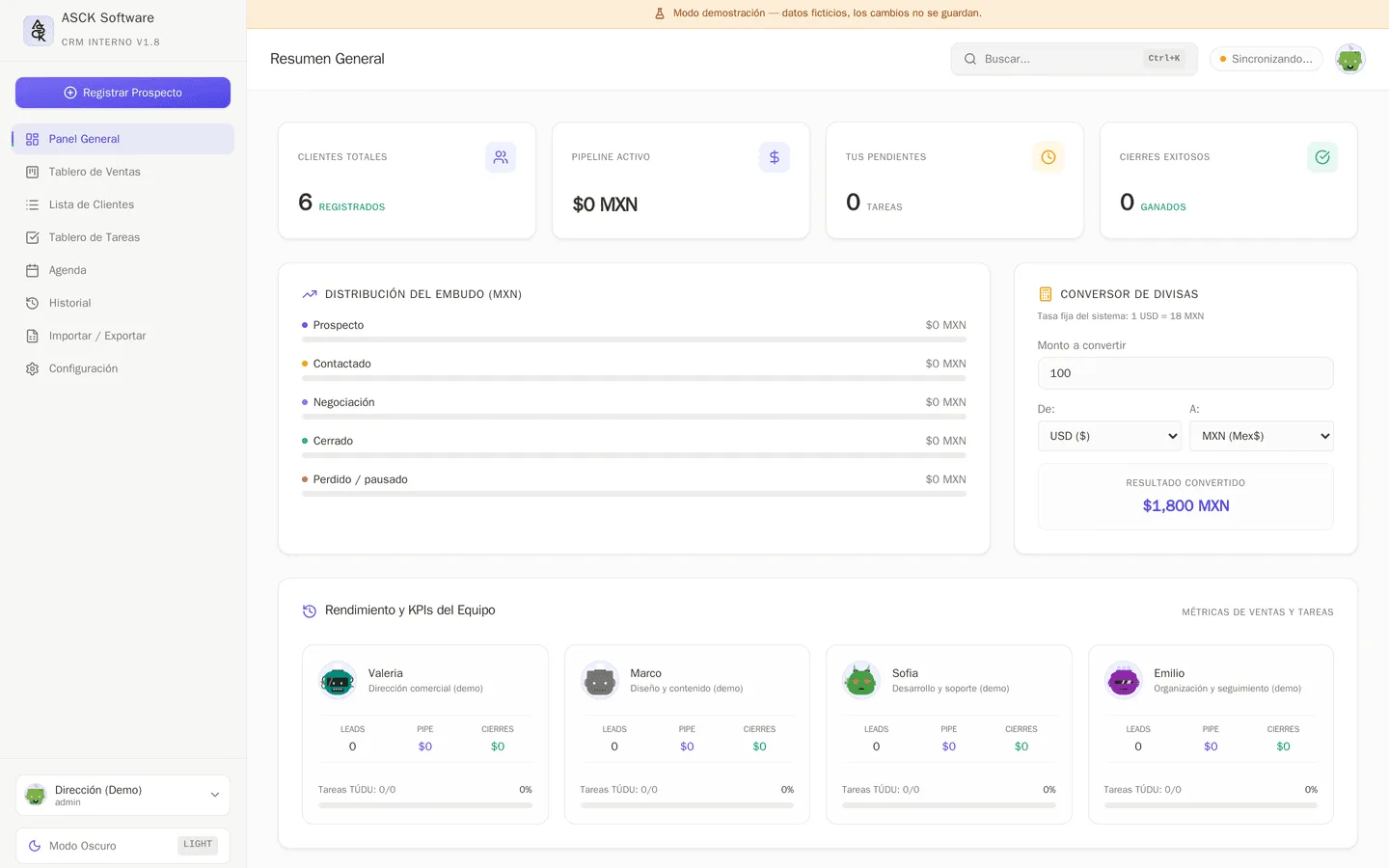Click the Negociación funnel stage label
Viewport: 1389px width, 868px height.
(x=343, y=402)
